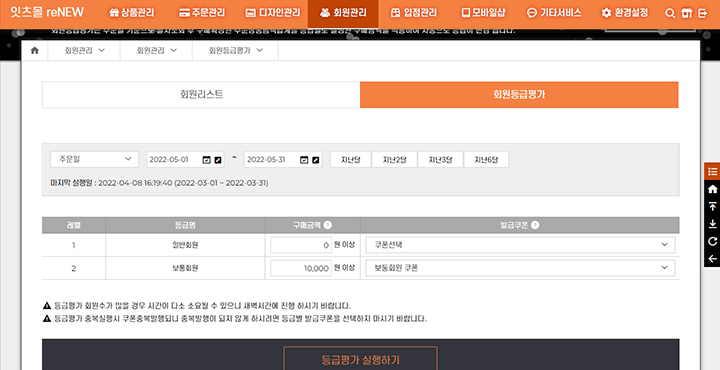Expand the second 회원관리 breadcrumb dropdown
720x370 pixels.
[156, 50]
